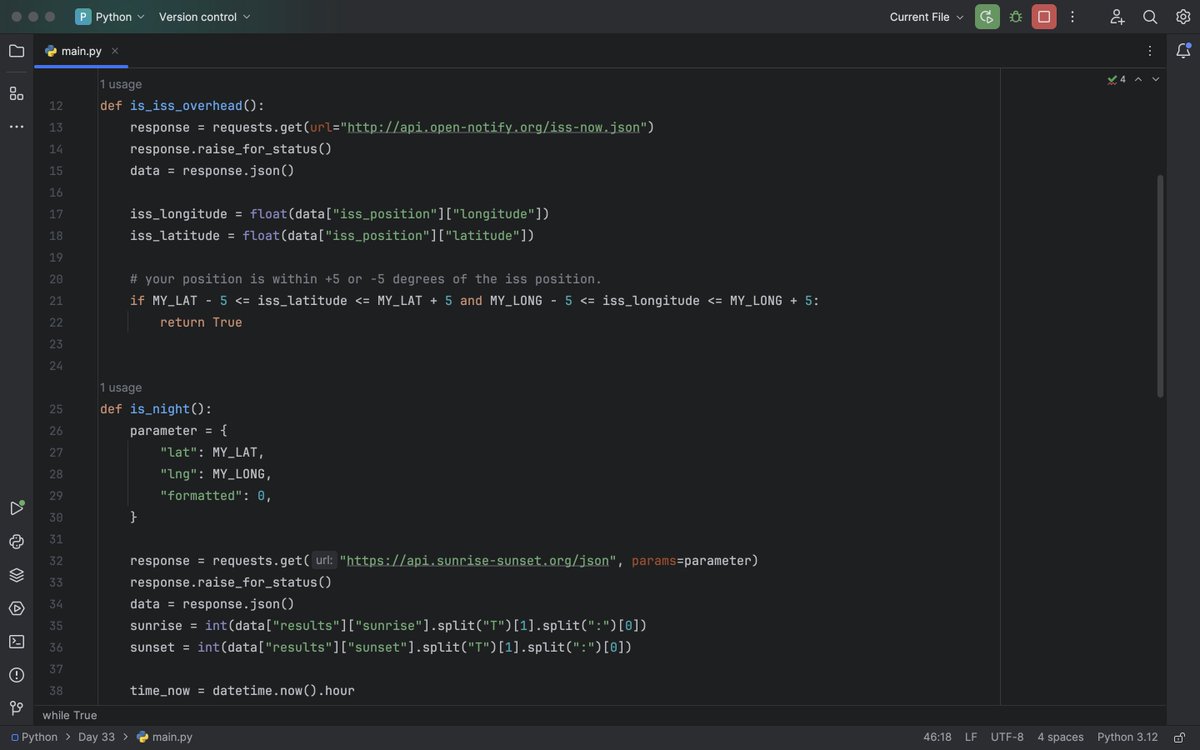Open the Notifications bell icon
Image resolution: width=1200 pixels, height=750 pixels.
[x=1183, y=51]
